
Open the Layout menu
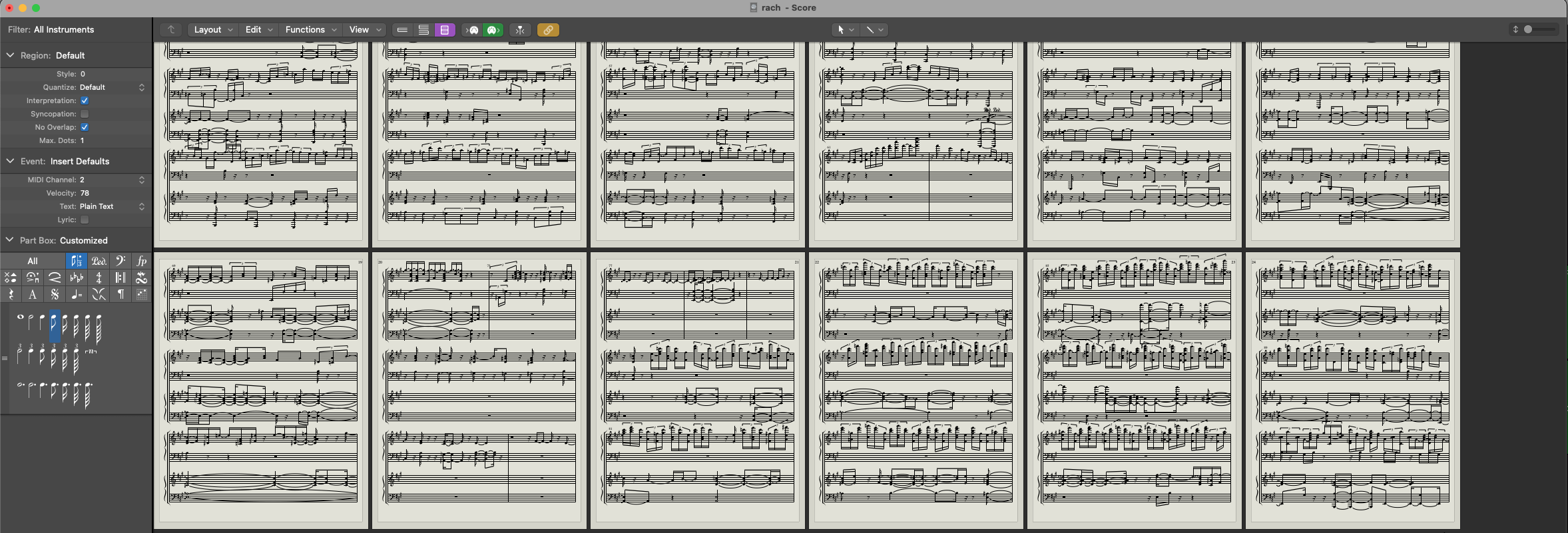tap(213, 30)
